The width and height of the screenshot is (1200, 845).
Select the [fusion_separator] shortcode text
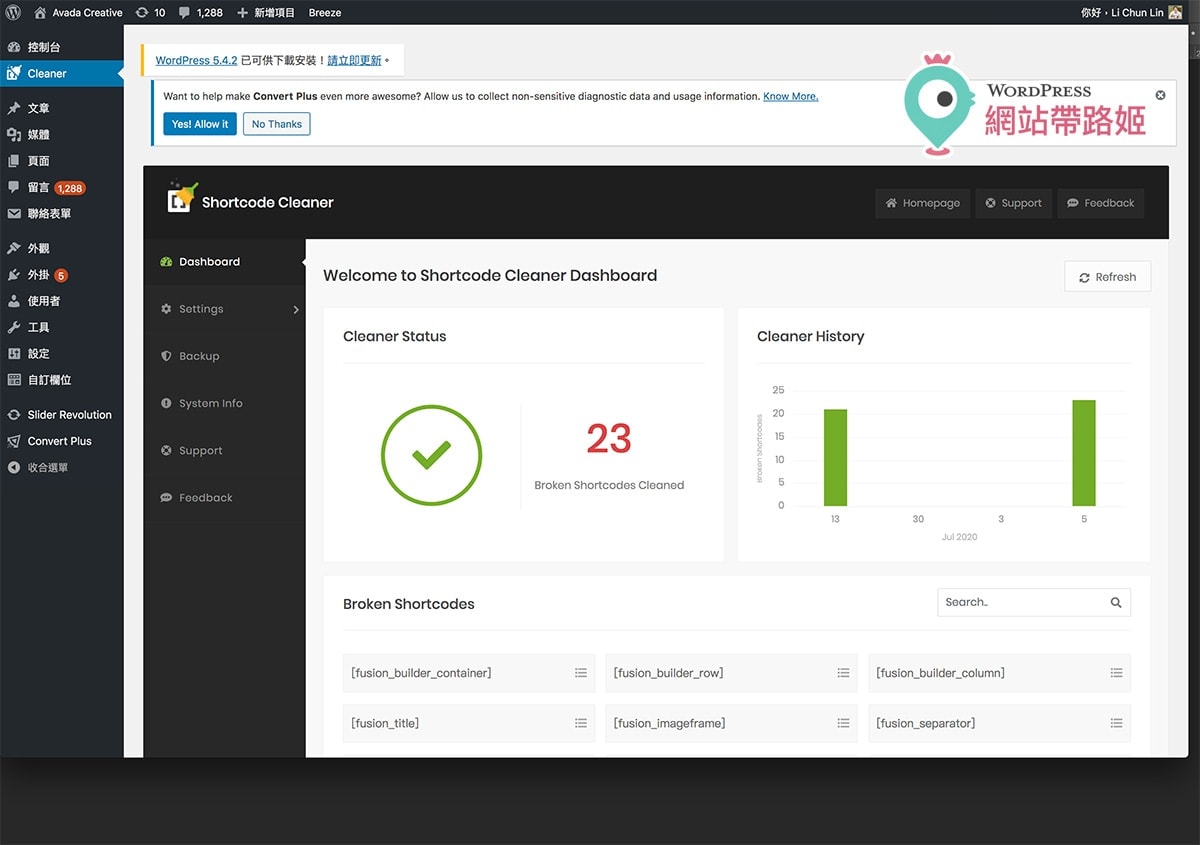(x=926, y=723)
